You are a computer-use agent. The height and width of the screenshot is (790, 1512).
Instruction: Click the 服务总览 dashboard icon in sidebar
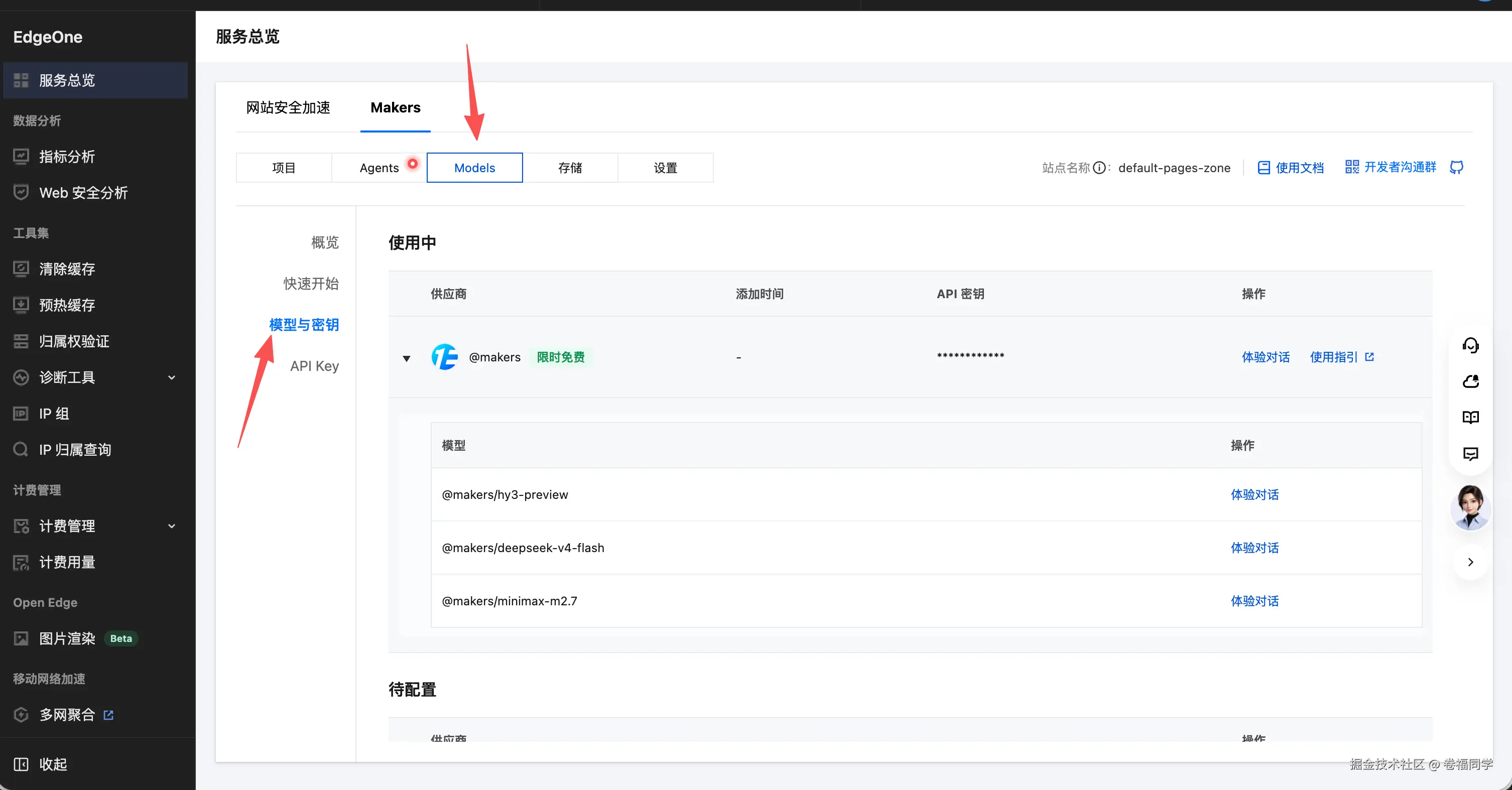21,80
